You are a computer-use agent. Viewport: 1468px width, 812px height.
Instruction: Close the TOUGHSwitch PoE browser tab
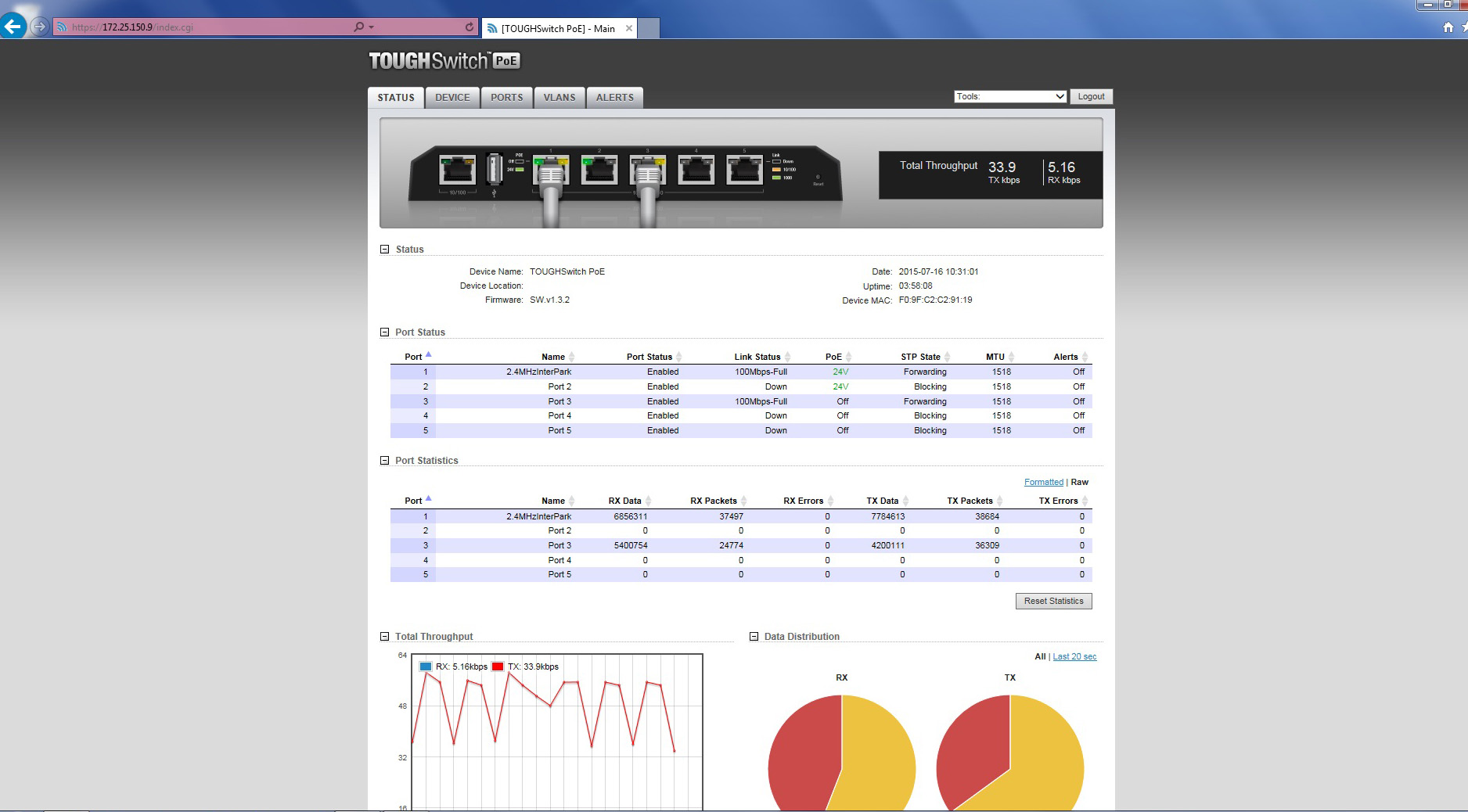tap(629, 28)
